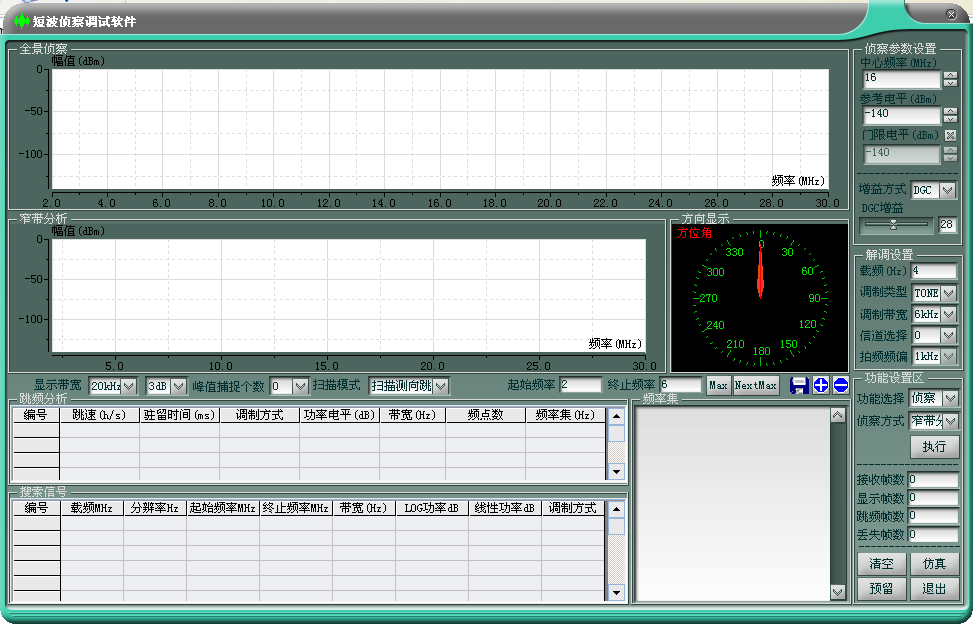This screenshot has height=624, width=973.
Task: Decrease 参考电平 with the down spinner arrow
Action: pos(950,119)
